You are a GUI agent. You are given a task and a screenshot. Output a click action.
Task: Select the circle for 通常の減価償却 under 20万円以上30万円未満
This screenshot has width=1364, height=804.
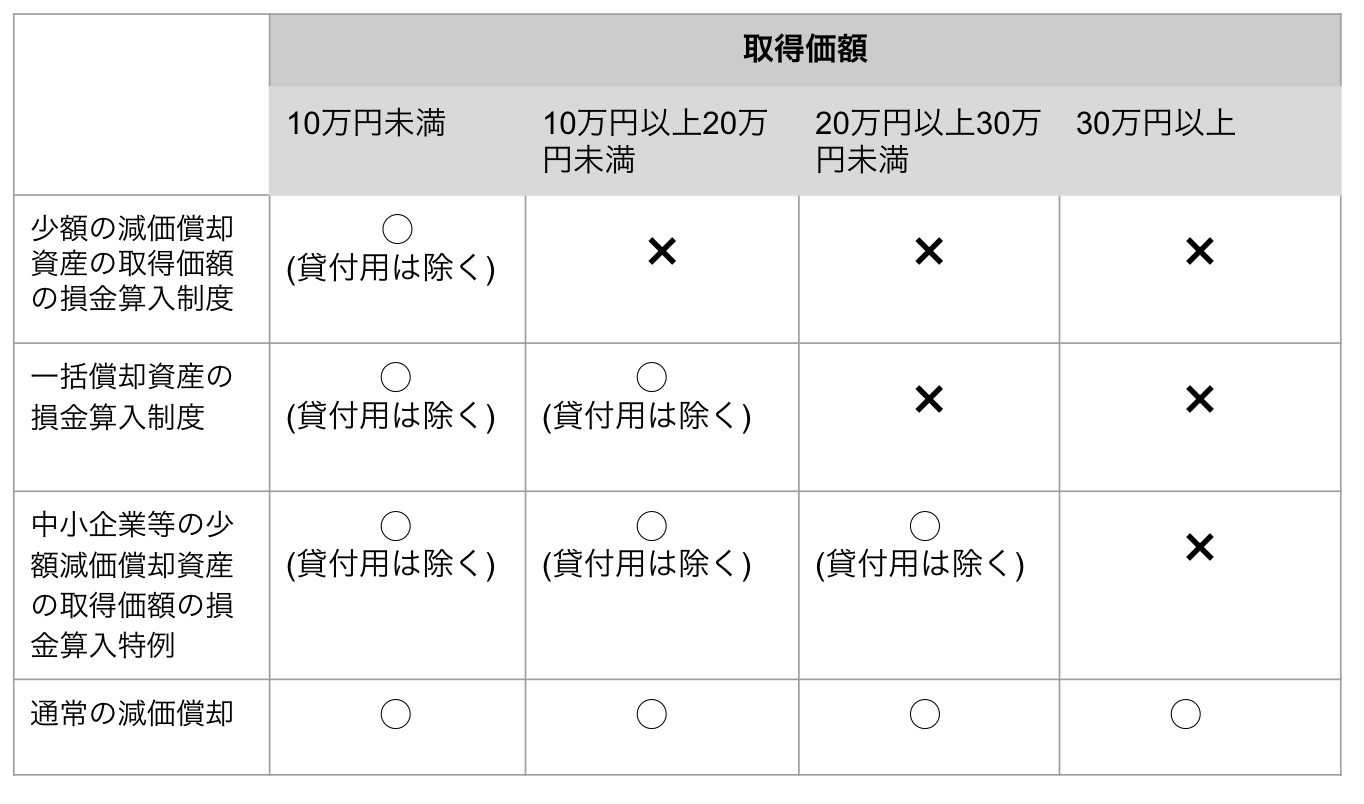pos(925,714)
